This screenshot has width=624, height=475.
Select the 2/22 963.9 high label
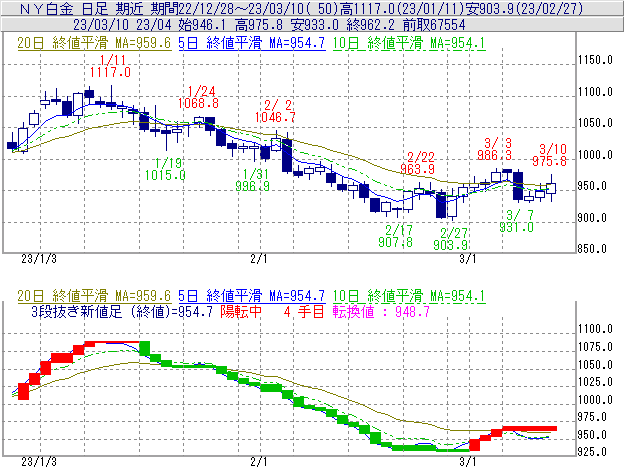[417, 163]
